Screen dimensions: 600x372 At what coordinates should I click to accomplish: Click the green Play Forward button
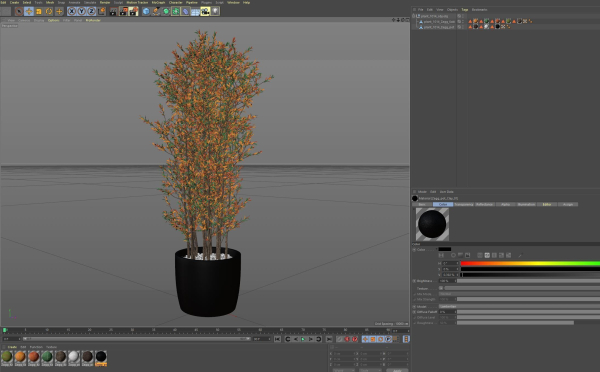303,339
